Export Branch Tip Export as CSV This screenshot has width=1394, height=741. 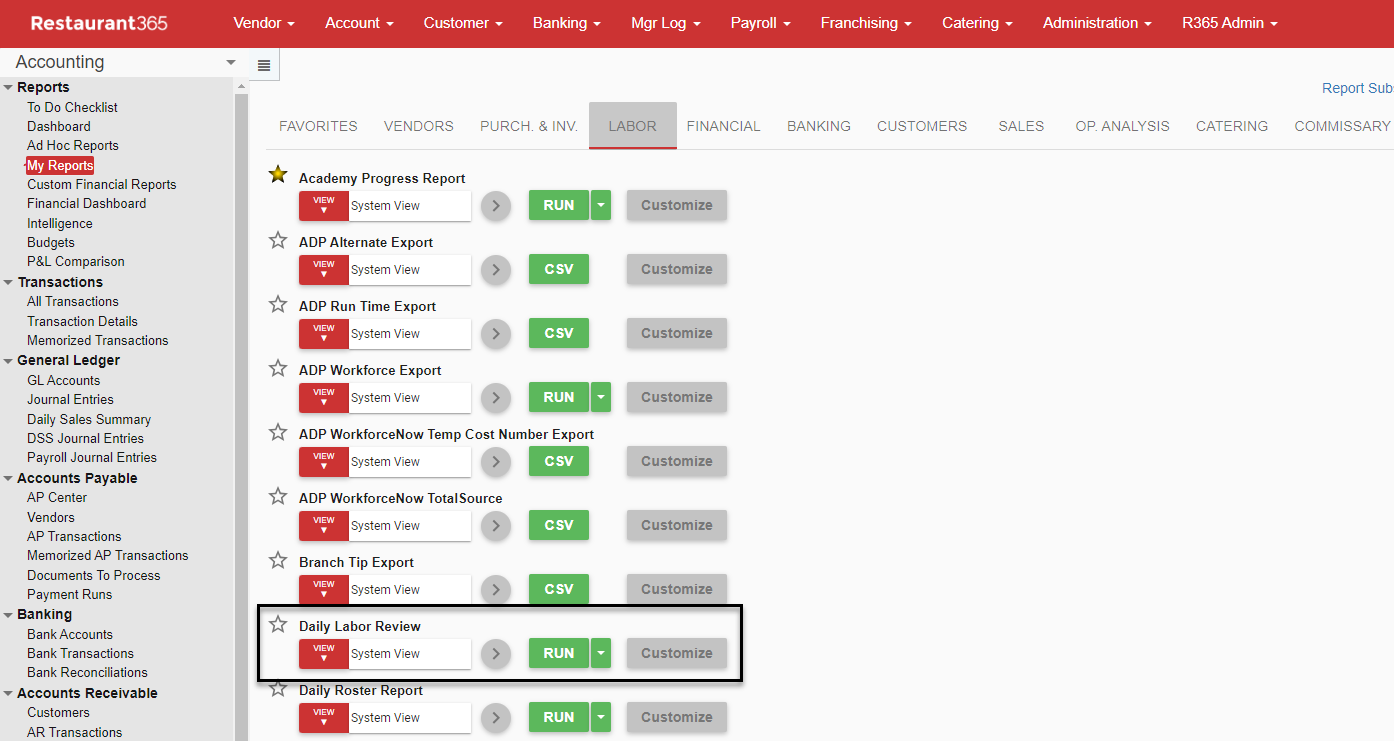(559, 589)
